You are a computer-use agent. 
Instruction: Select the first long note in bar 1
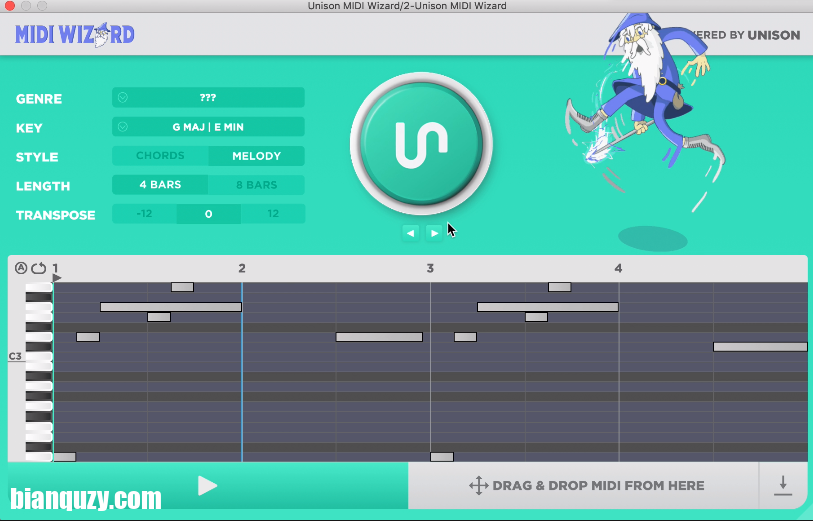[x=171, y=307]
